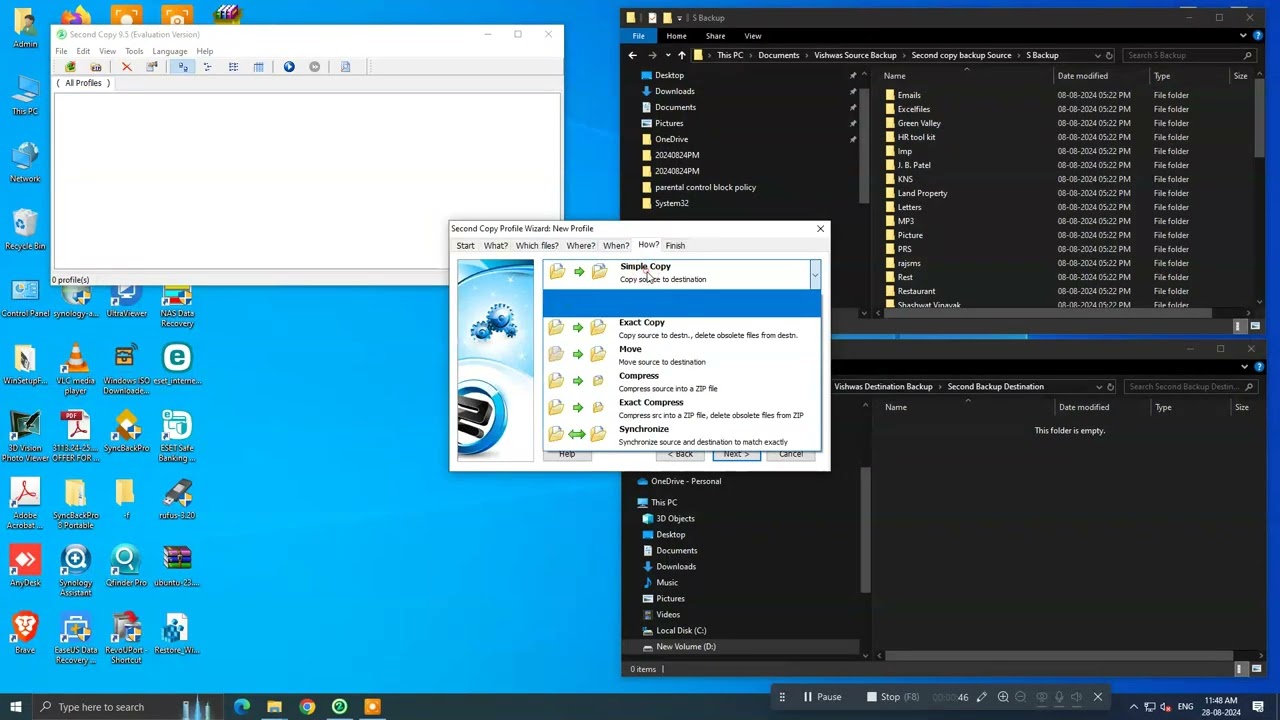This screenshot has height=720, width=1280.
Task: Click the File Explorer taskbar icon
Action: pyautogui.click(x=274, y=707)
